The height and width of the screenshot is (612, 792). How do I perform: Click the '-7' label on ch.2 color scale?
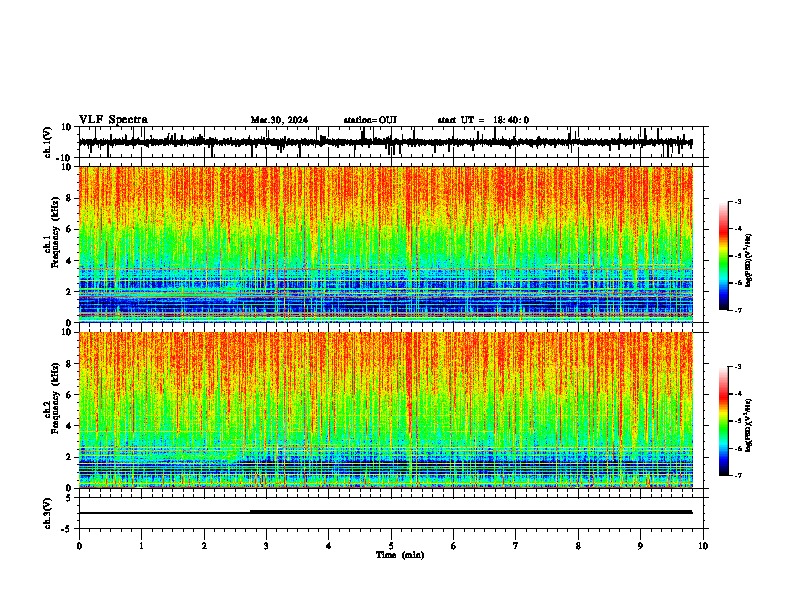click(738, 475)
